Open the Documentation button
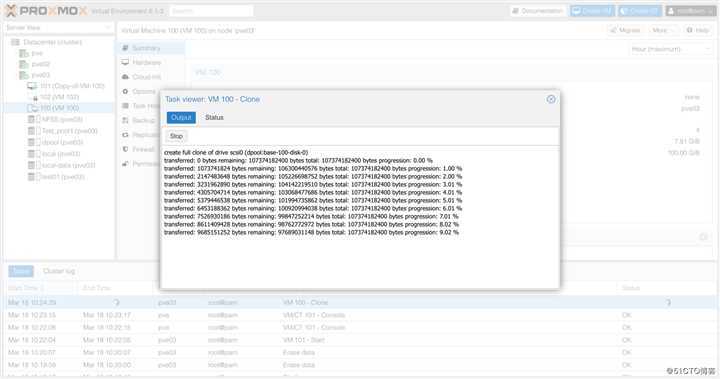720x379 pixels. pyautogui.click(x=538, y=11)
